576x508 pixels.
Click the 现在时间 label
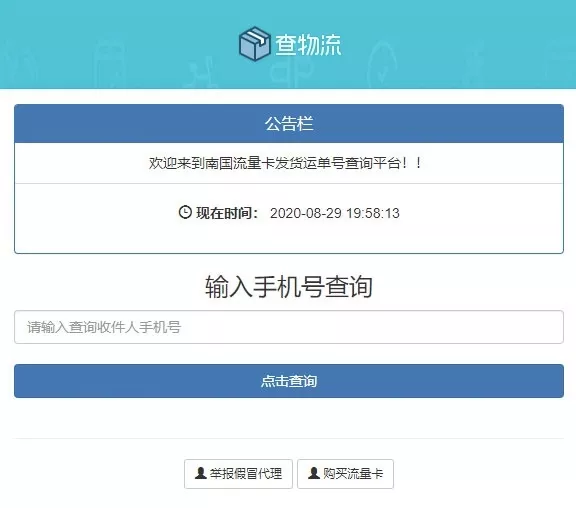(x=227, y=213)
